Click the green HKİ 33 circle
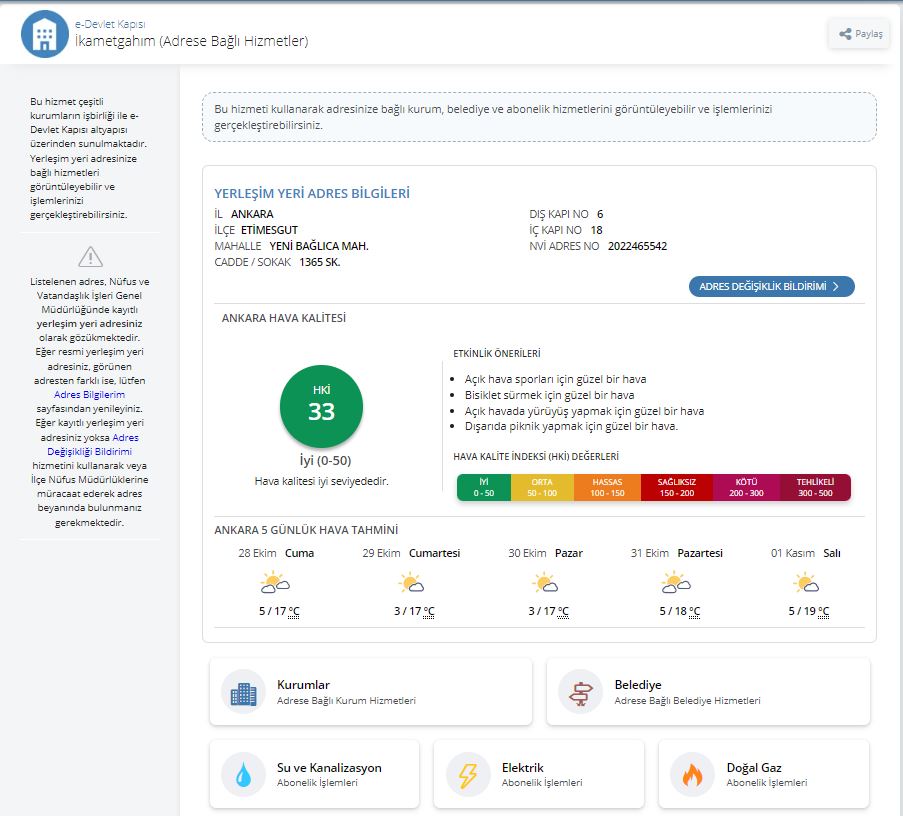Viewport: 903px width, 816px height. coord(321,407)
